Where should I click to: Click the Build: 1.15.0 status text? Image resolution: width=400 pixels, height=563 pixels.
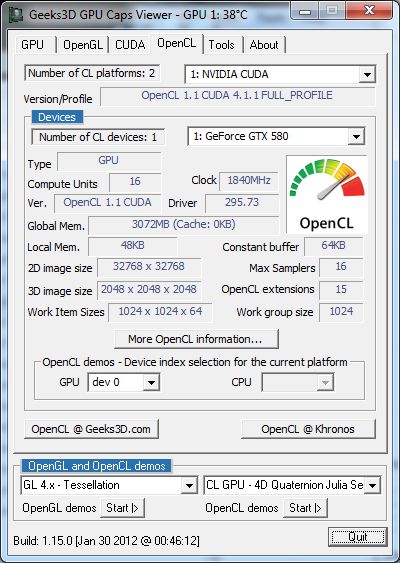(x=107, y=540)
